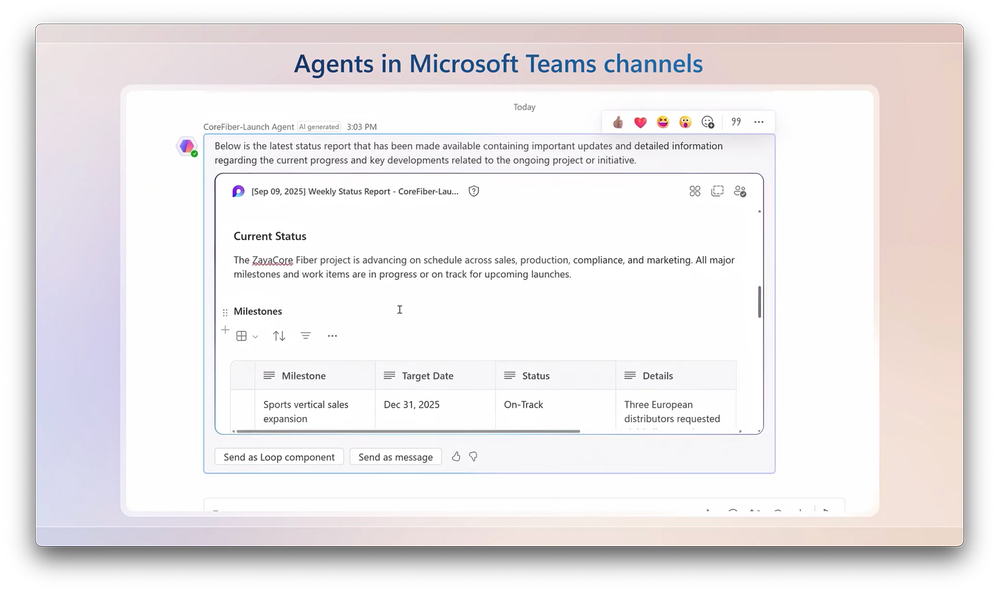999x593 pixels.
Task: Click the vertical scrollbar thumb in report
Action: click(759, 302)
